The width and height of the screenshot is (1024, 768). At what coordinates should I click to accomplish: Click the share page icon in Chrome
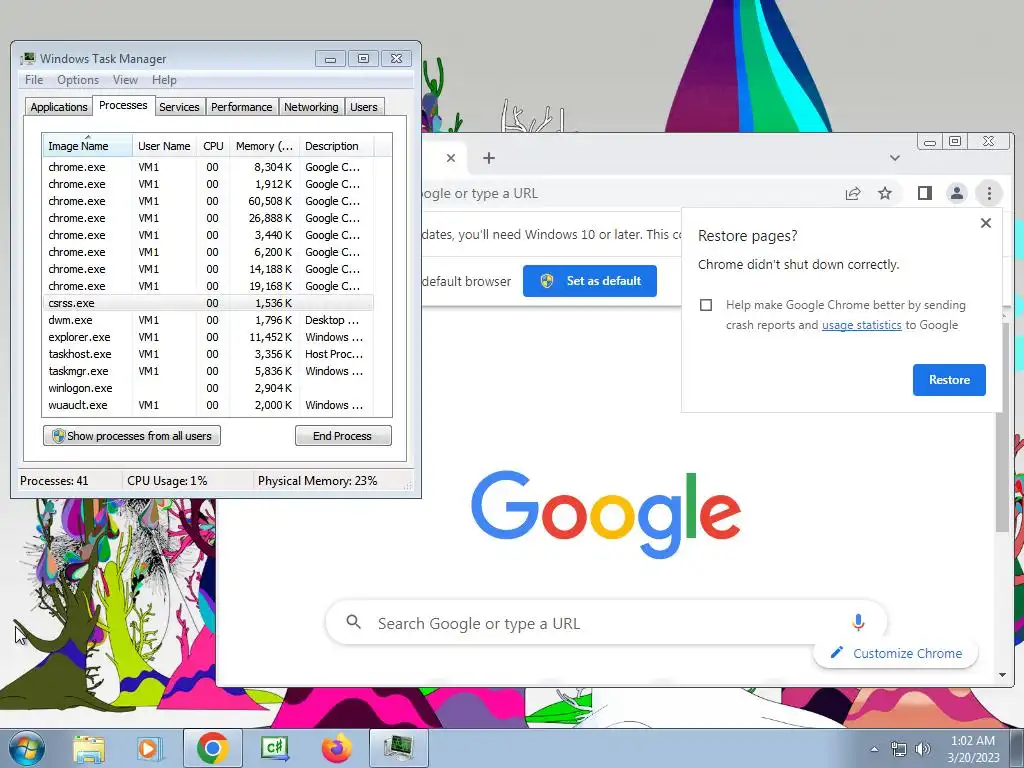pyautogui.click(x=853, y=193)
